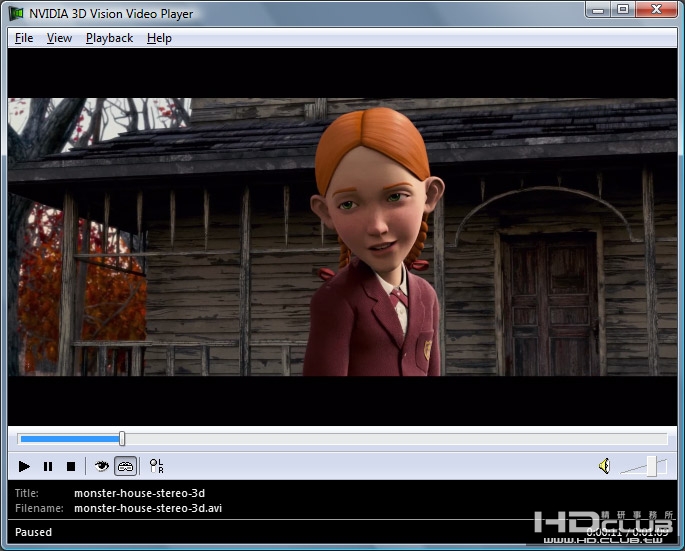
Task: Click the Play button
Action: [24, 466]
